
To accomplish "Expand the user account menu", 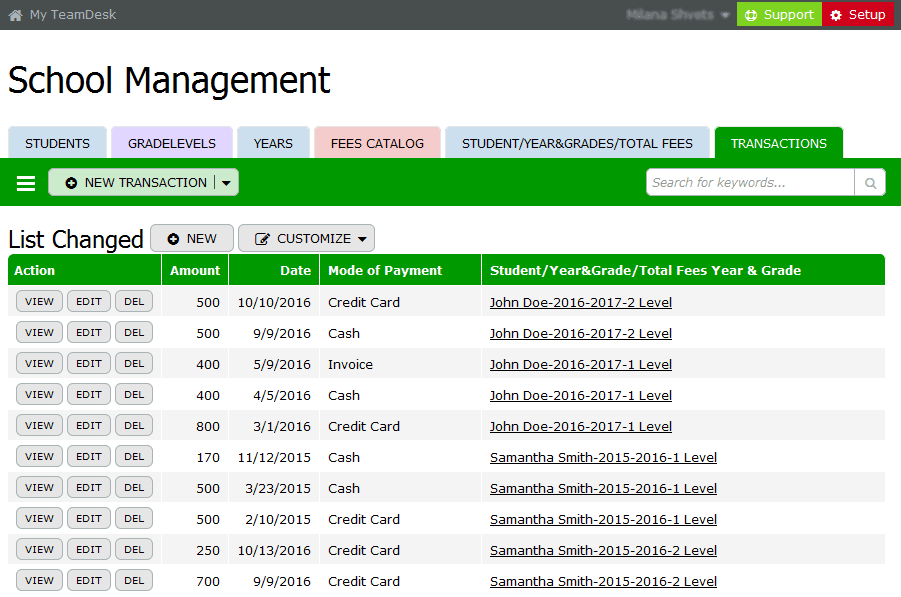I will [679, 15].
